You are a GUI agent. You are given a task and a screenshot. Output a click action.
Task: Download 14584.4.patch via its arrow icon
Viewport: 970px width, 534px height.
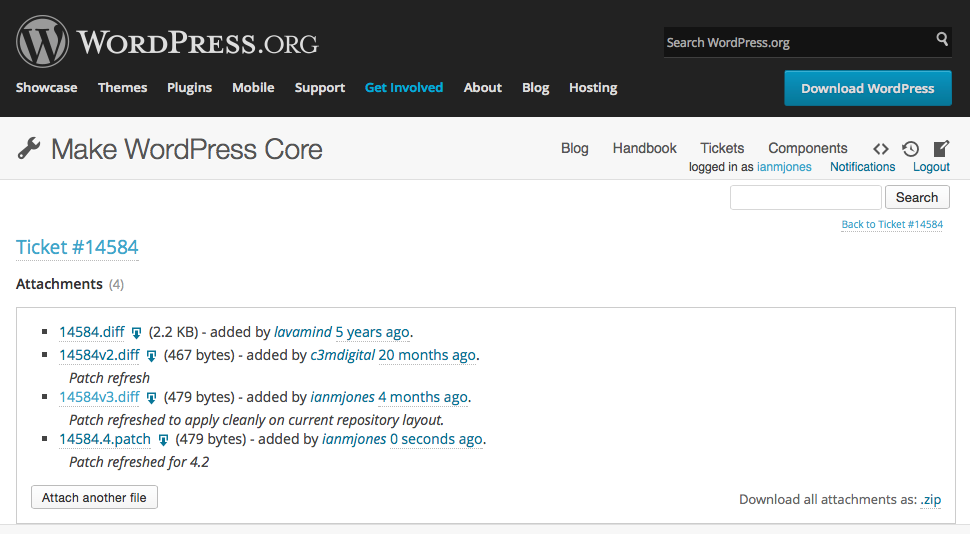(163, 440)
